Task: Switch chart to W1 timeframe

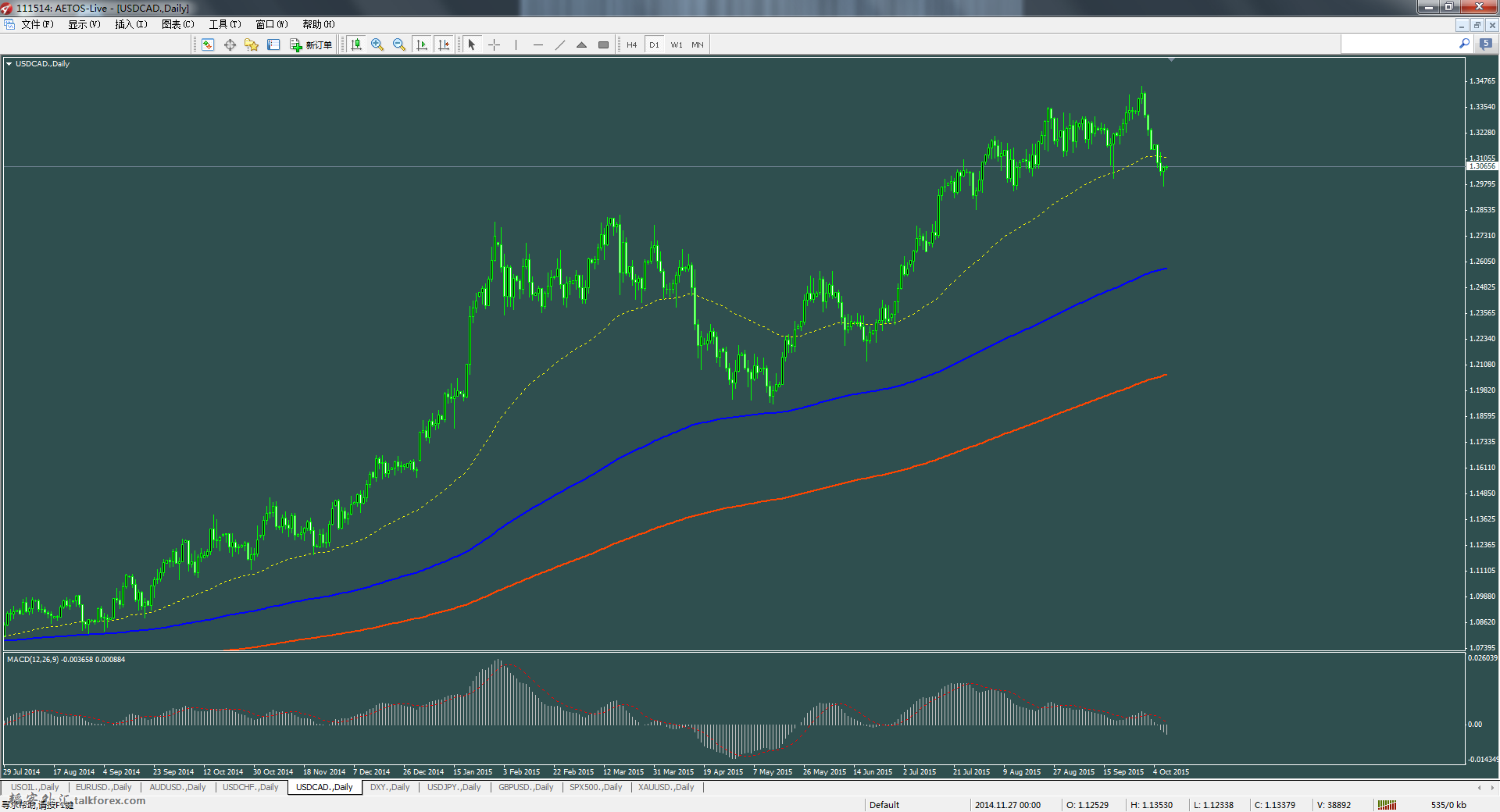Action: pos(677,45)
